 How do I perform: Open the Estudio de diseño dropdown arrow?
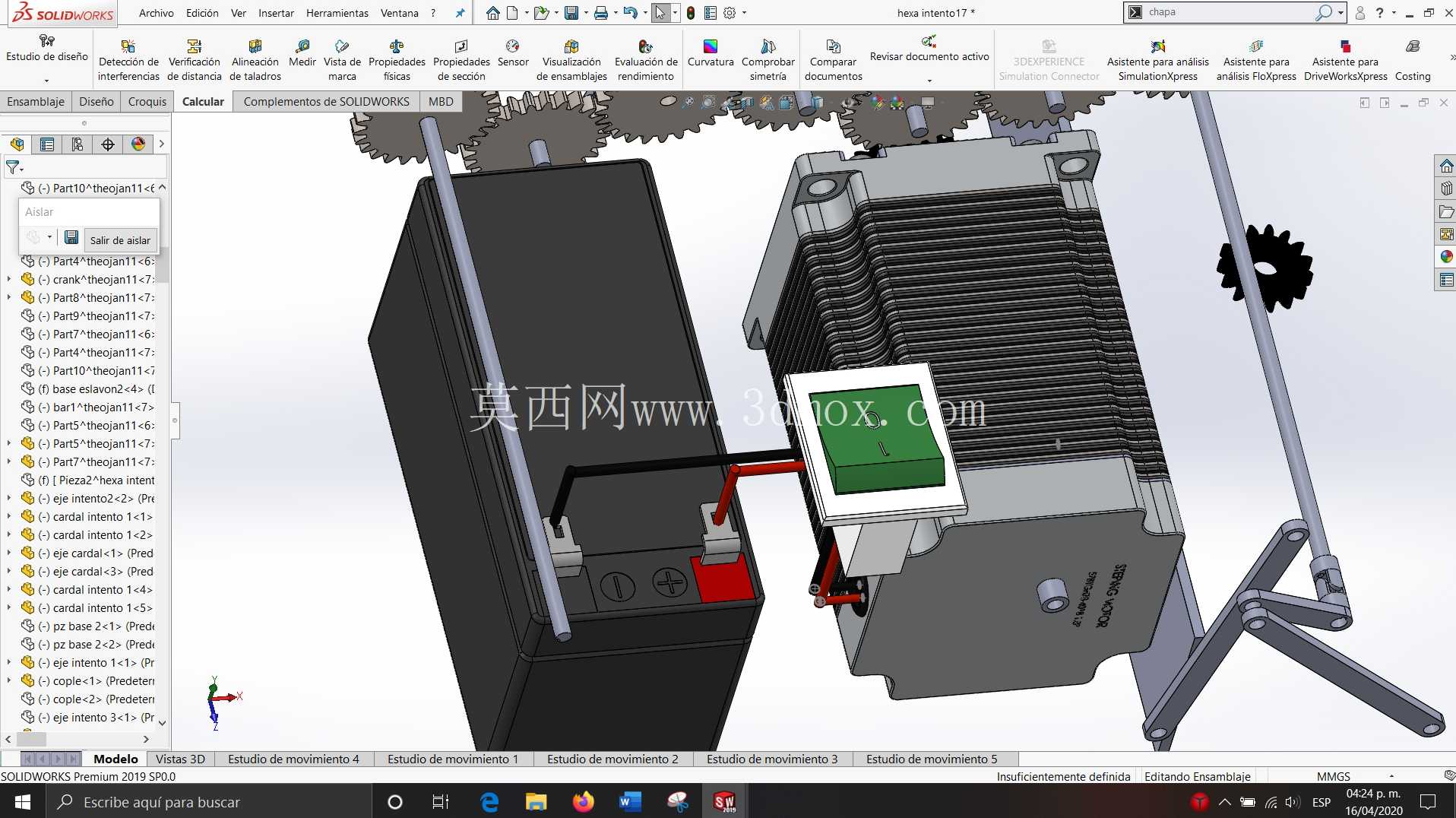tap(47, 80)
